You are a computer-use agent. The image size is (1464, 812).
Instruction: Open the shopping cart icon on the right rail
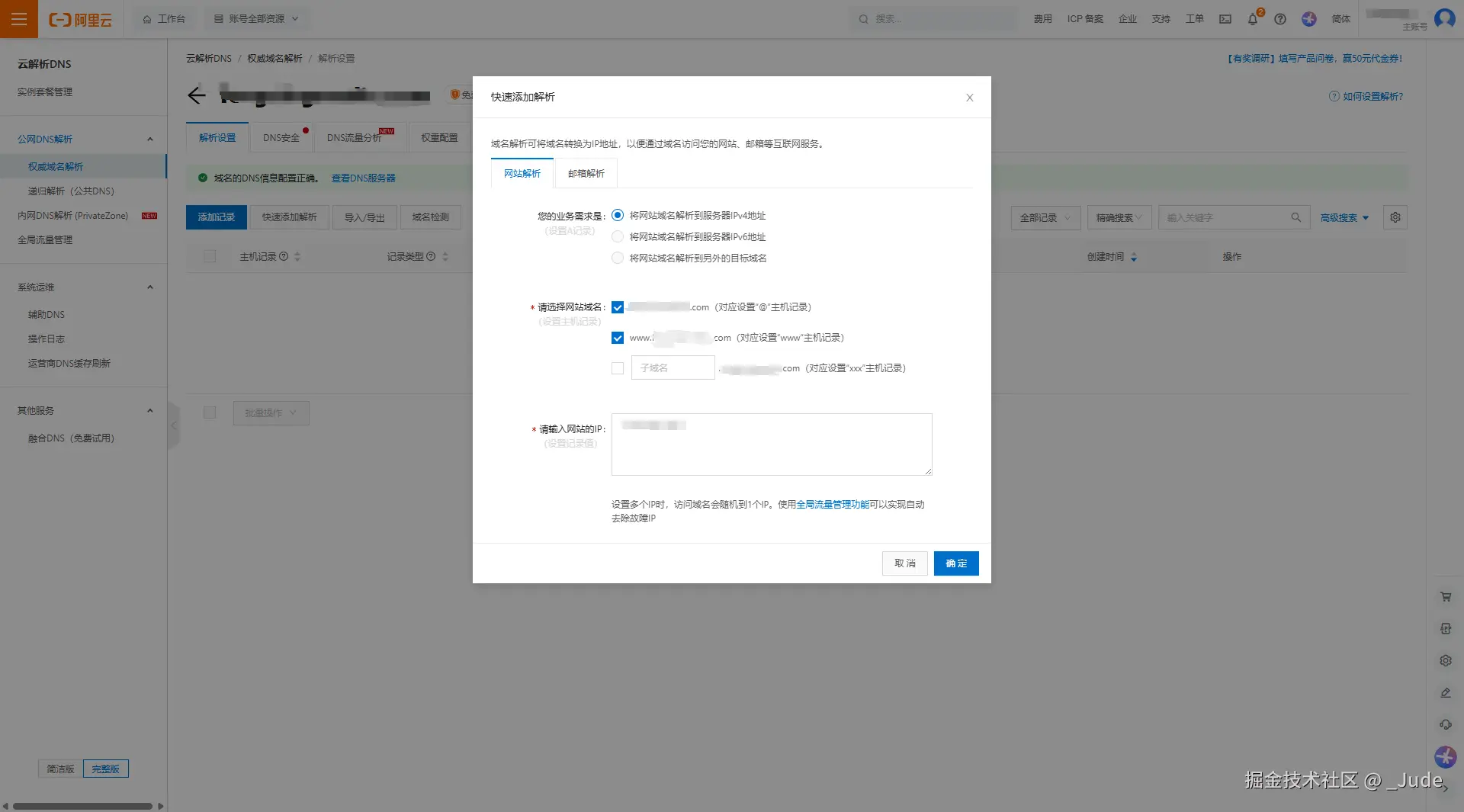[1446, 597]
